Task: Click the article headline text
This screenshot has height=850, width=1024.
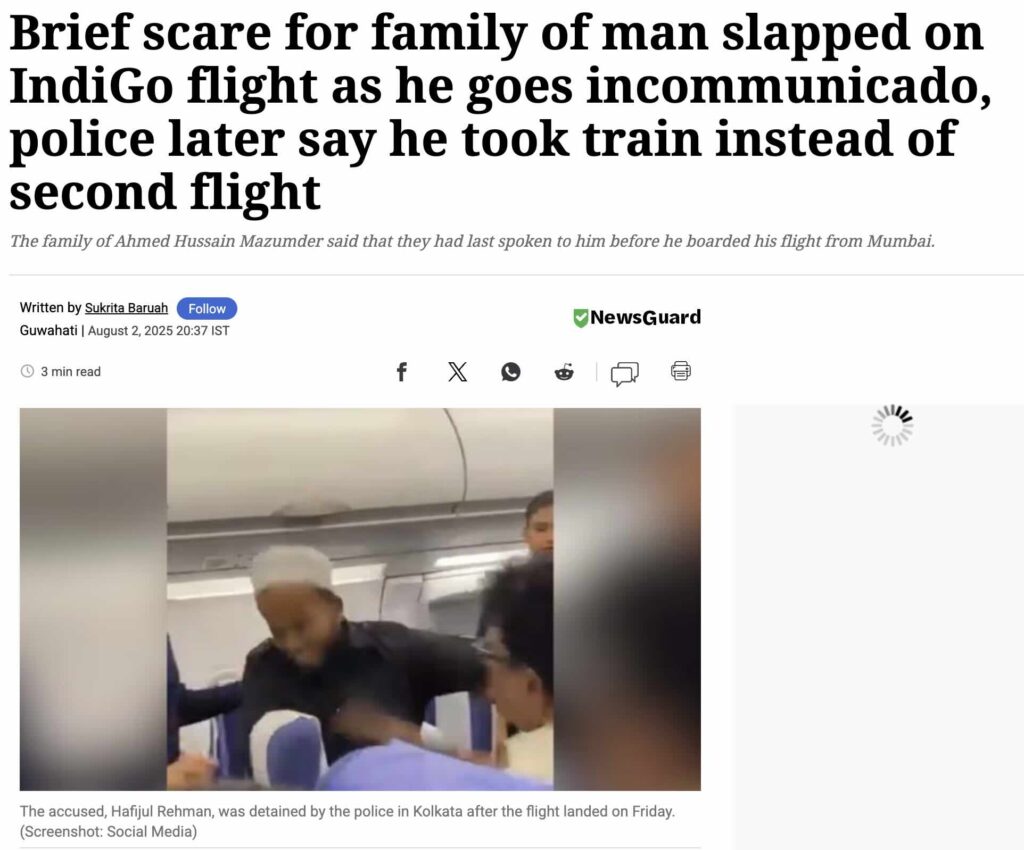Action: click(x=500, y=112)
